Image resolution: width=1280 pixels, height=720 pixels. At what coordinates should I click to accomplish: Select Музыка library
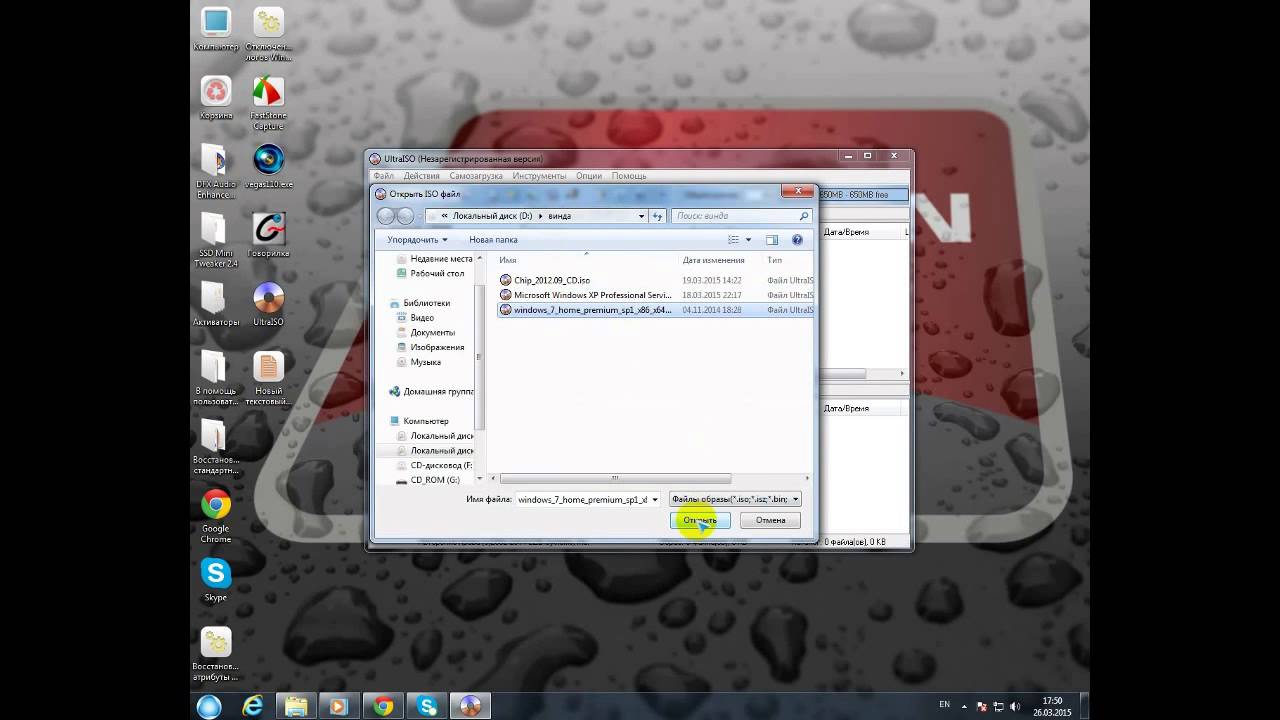coord(418,362)
